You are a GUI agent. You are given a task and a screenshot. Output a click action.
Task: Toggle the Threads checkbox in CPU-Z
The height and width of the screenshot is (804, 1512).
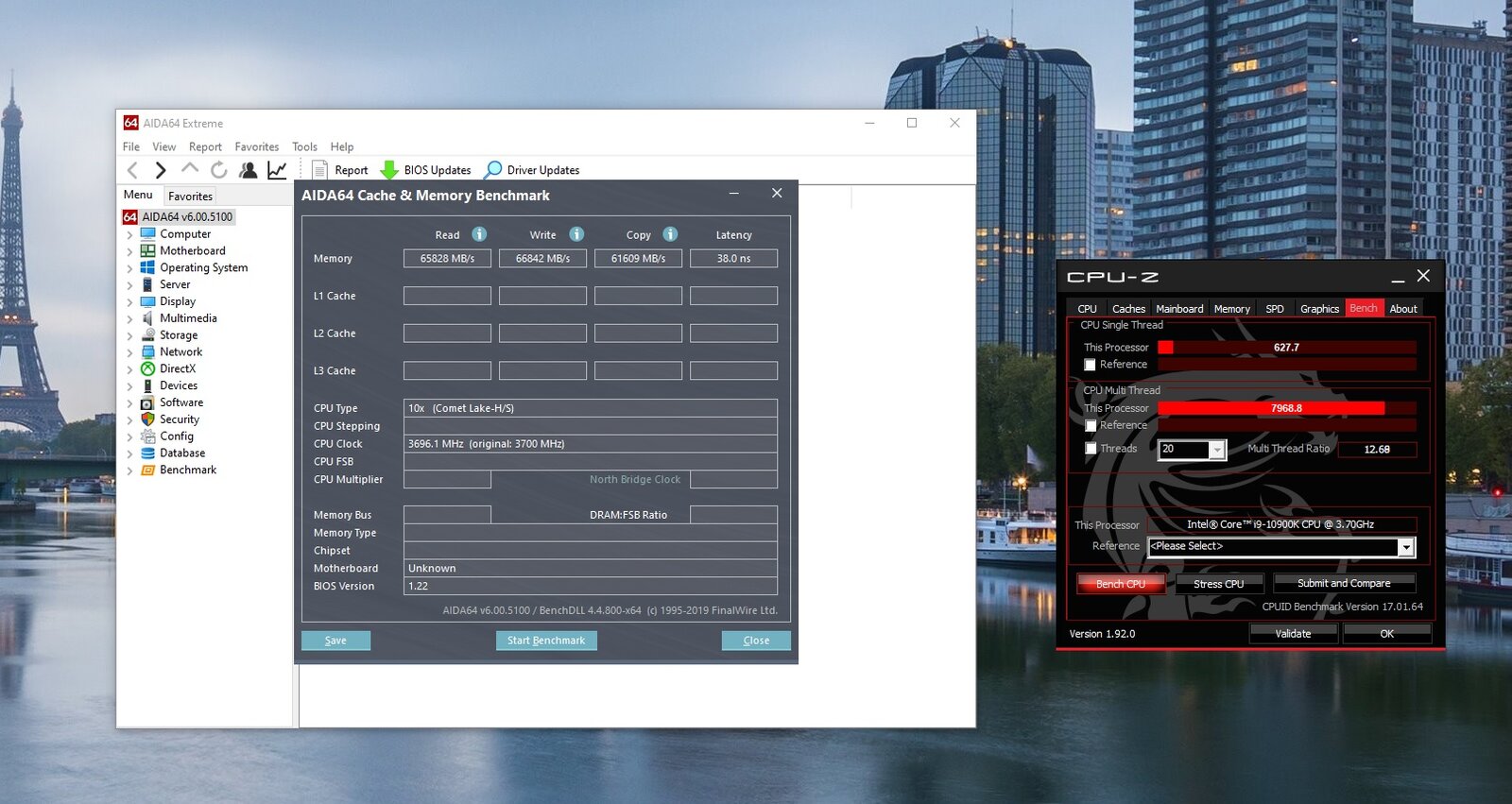pos(1091,449)
